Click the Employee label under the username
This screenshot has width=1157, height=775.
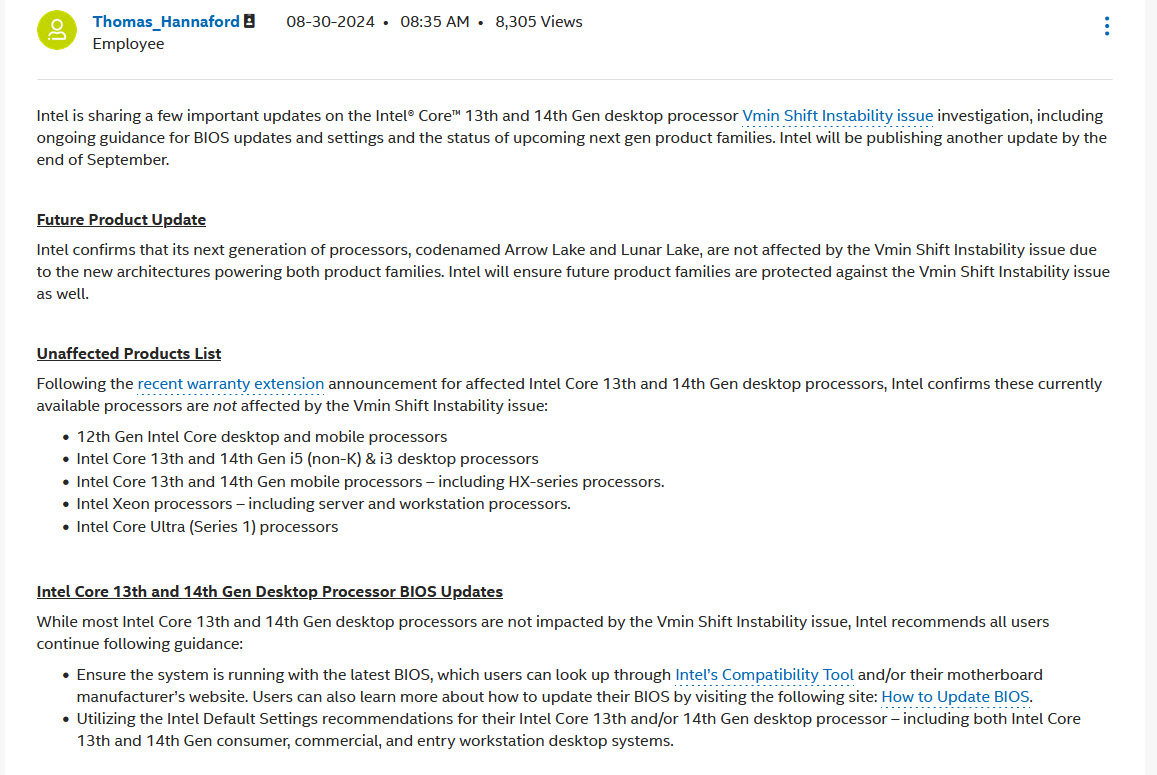click(128, 44)
